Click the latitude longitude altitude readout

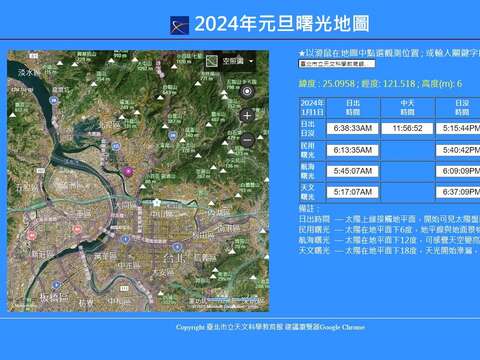pos(380,84)
